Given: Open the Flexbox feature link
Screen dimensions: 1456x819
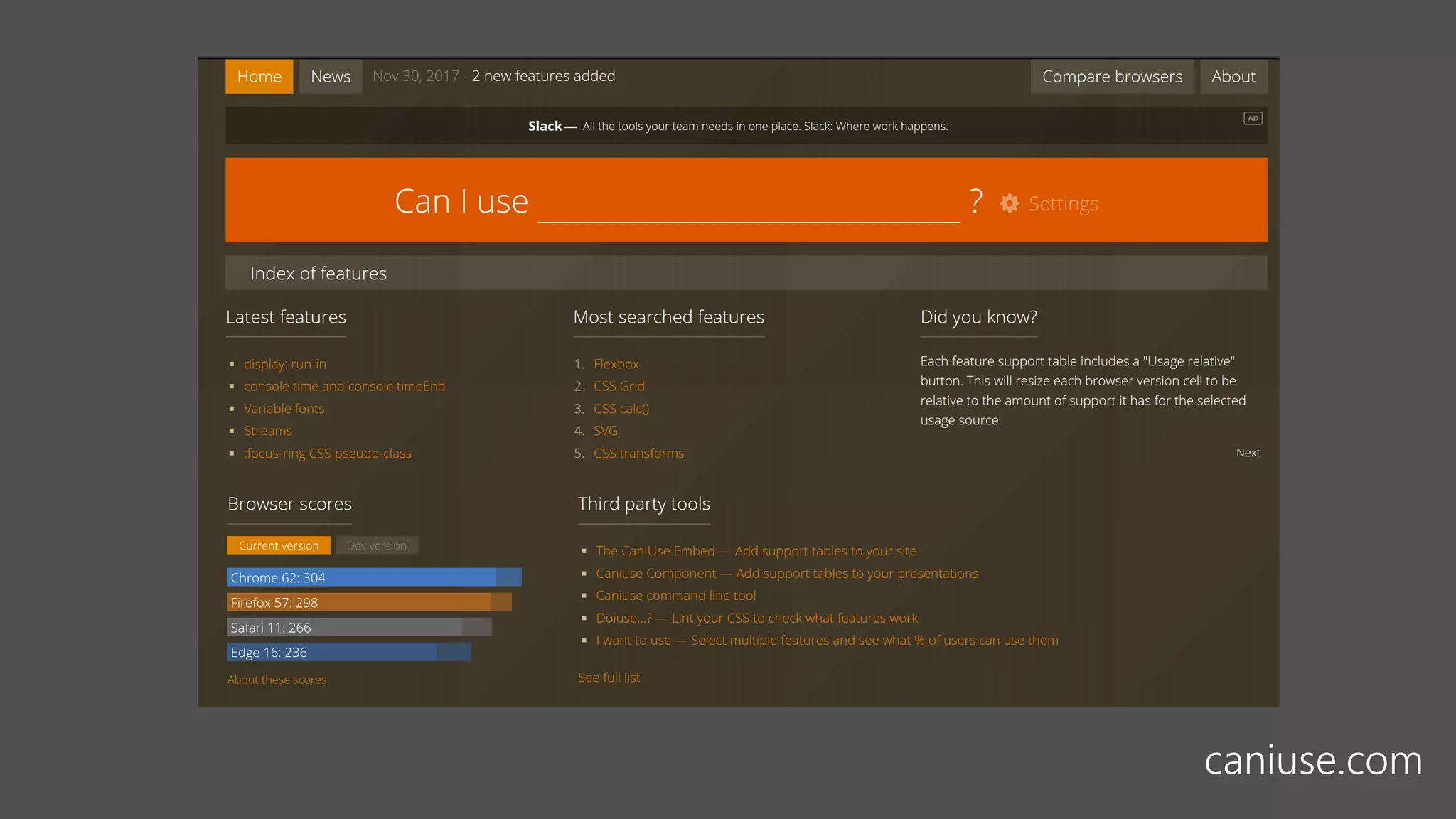Looking at the screenshot, I should [x=616, y=364].
